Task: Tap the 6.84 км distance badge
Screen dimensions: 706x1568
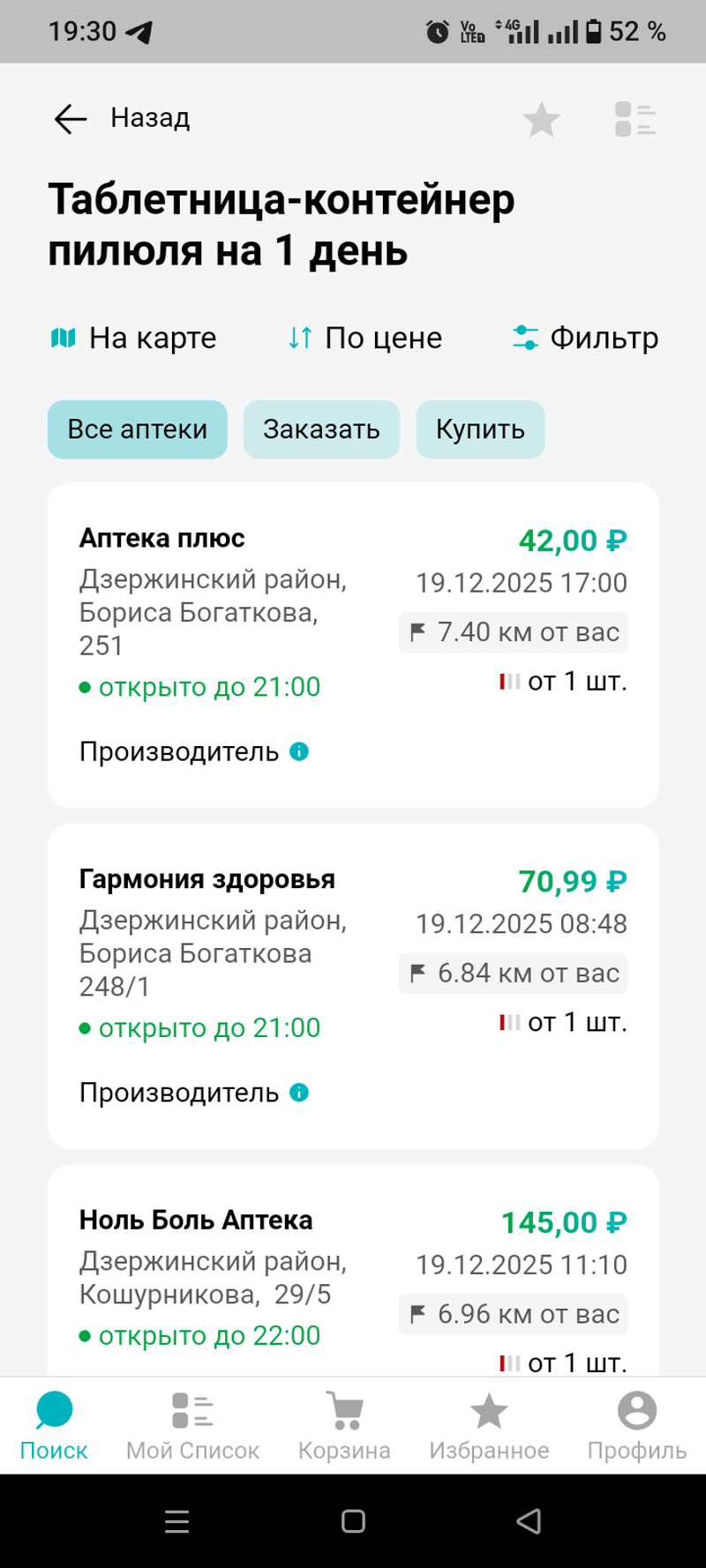Action: point(514,974)
